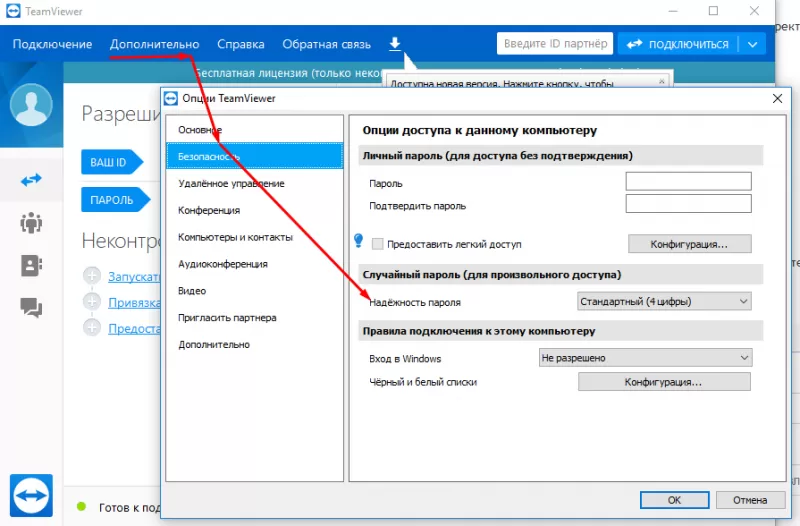The height and width of the screenshot is (526, 800).
Task: Click the TeamViewer icon in the main window title bar
Action: (x=13, y=11)
